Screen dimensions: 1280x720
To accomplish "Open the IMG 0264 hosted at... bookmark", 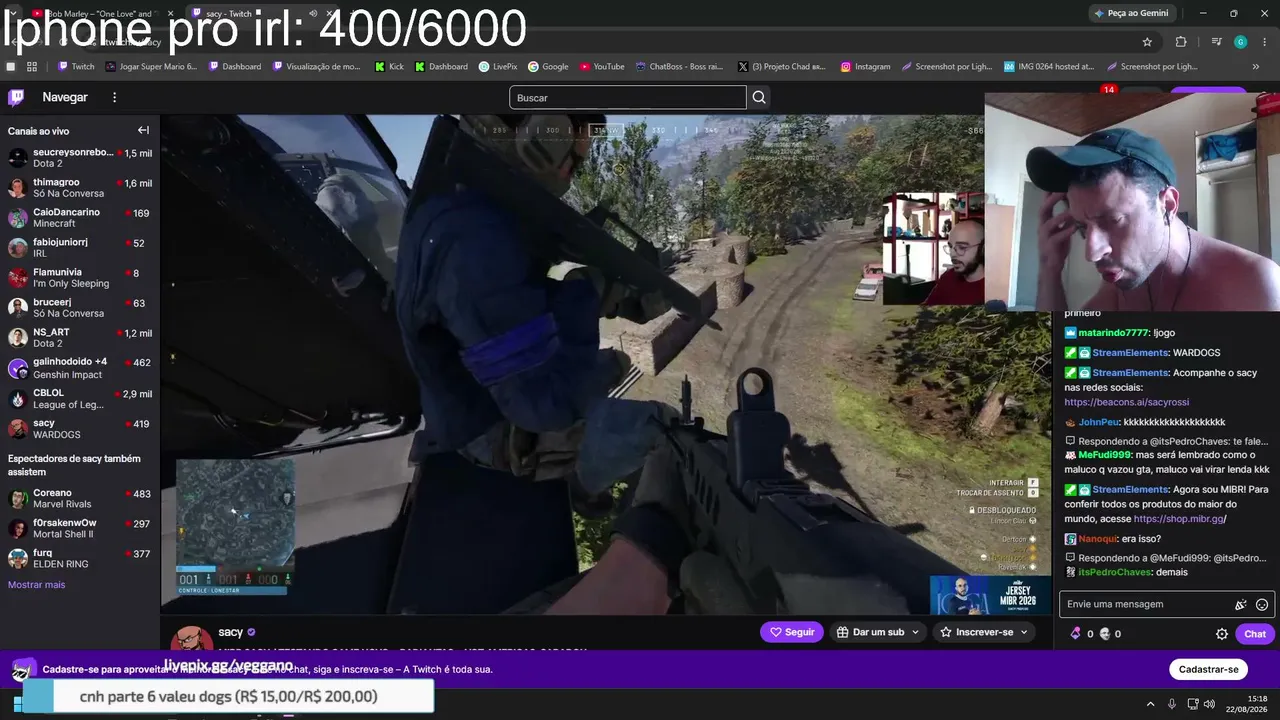I will coord(1049,67).
